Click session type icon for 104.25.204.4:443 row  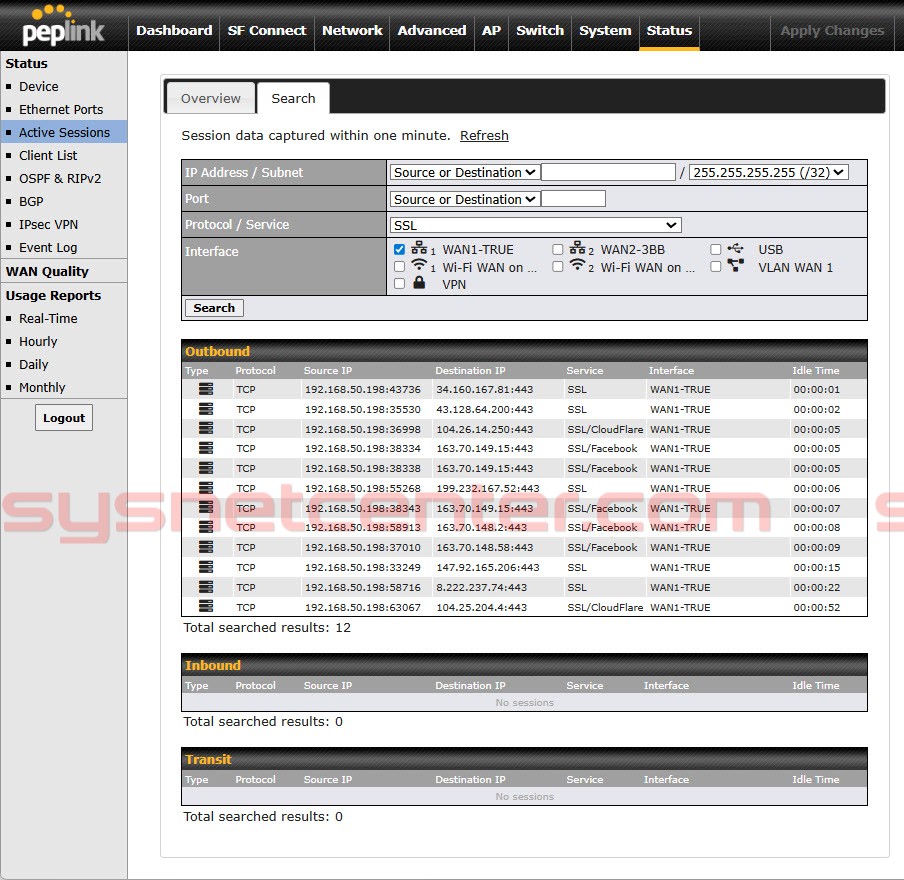point(206,607)
